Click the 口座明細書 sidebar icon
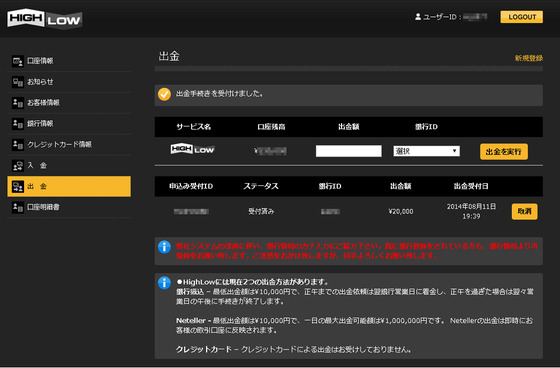 pos(18,207)
